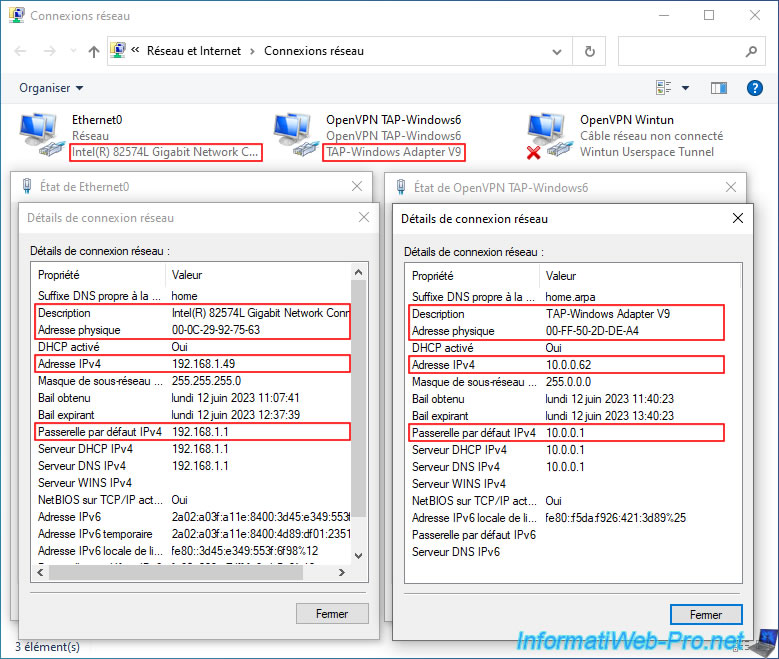Select TAP-Windows Adapter V9 description row
This screenshot has width=779, height=659.
(566, 314)
